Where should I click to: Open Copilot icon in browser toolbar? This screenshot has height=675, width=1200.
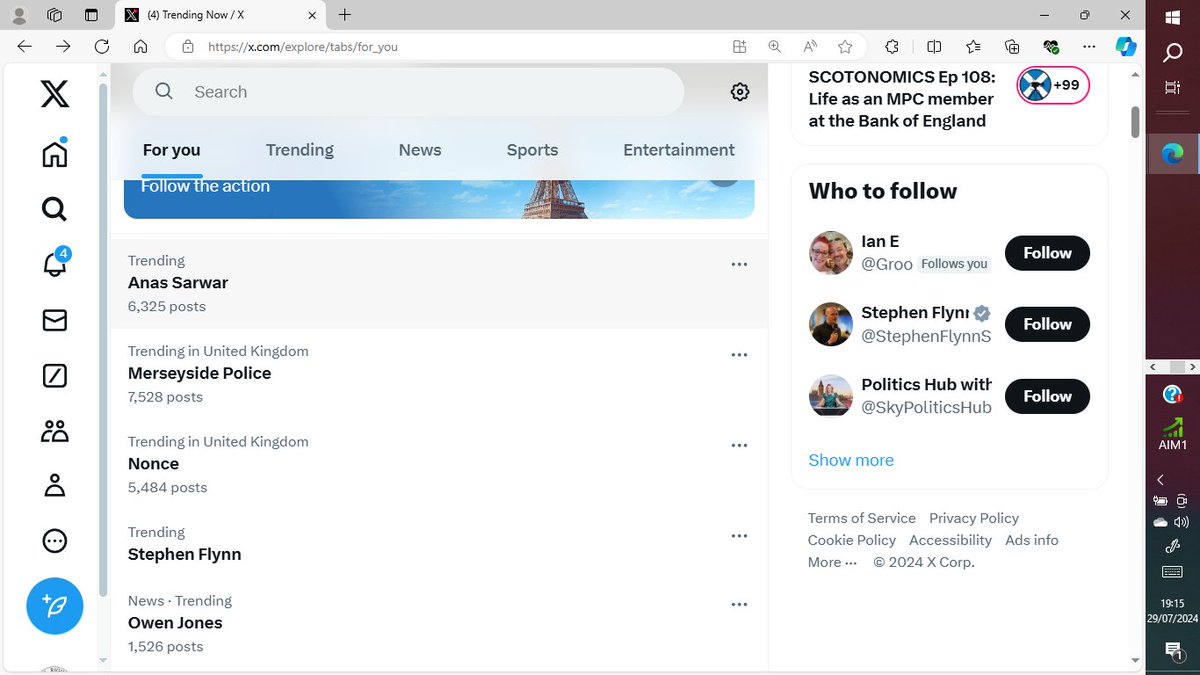(1126, 46)
